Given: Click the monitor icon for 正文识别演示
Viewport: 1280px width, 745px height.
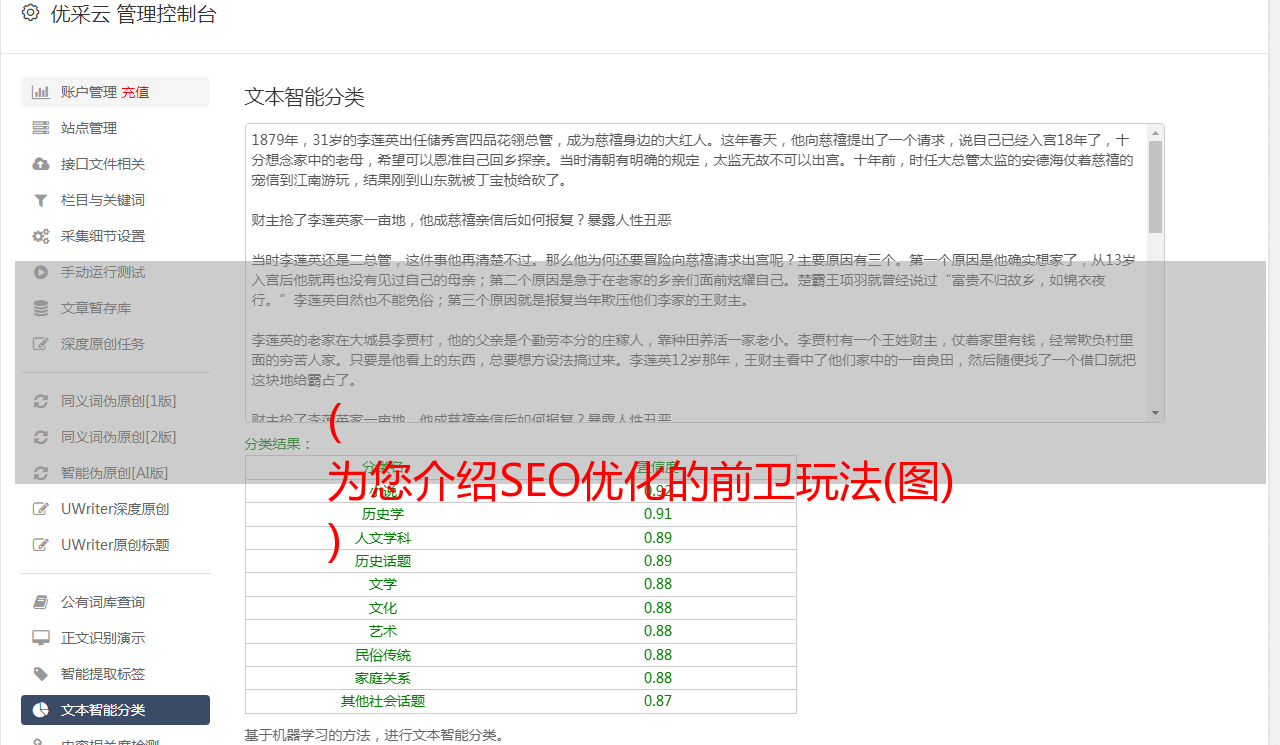Looking at the screenshot, I should tap(40, 638).
